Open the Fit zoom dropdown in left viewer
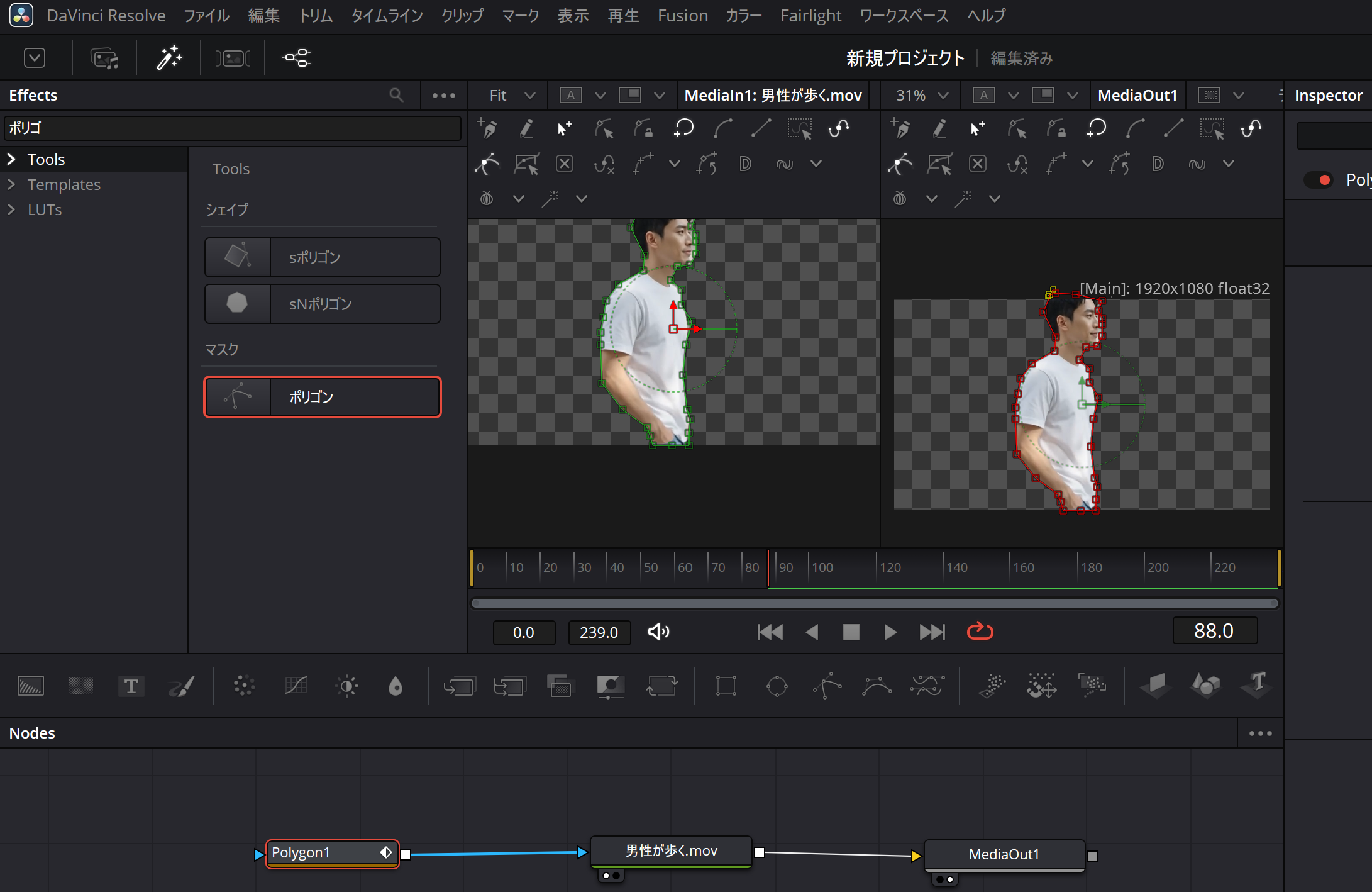Viewport: 1372px width, 892px height. [512, 96]
